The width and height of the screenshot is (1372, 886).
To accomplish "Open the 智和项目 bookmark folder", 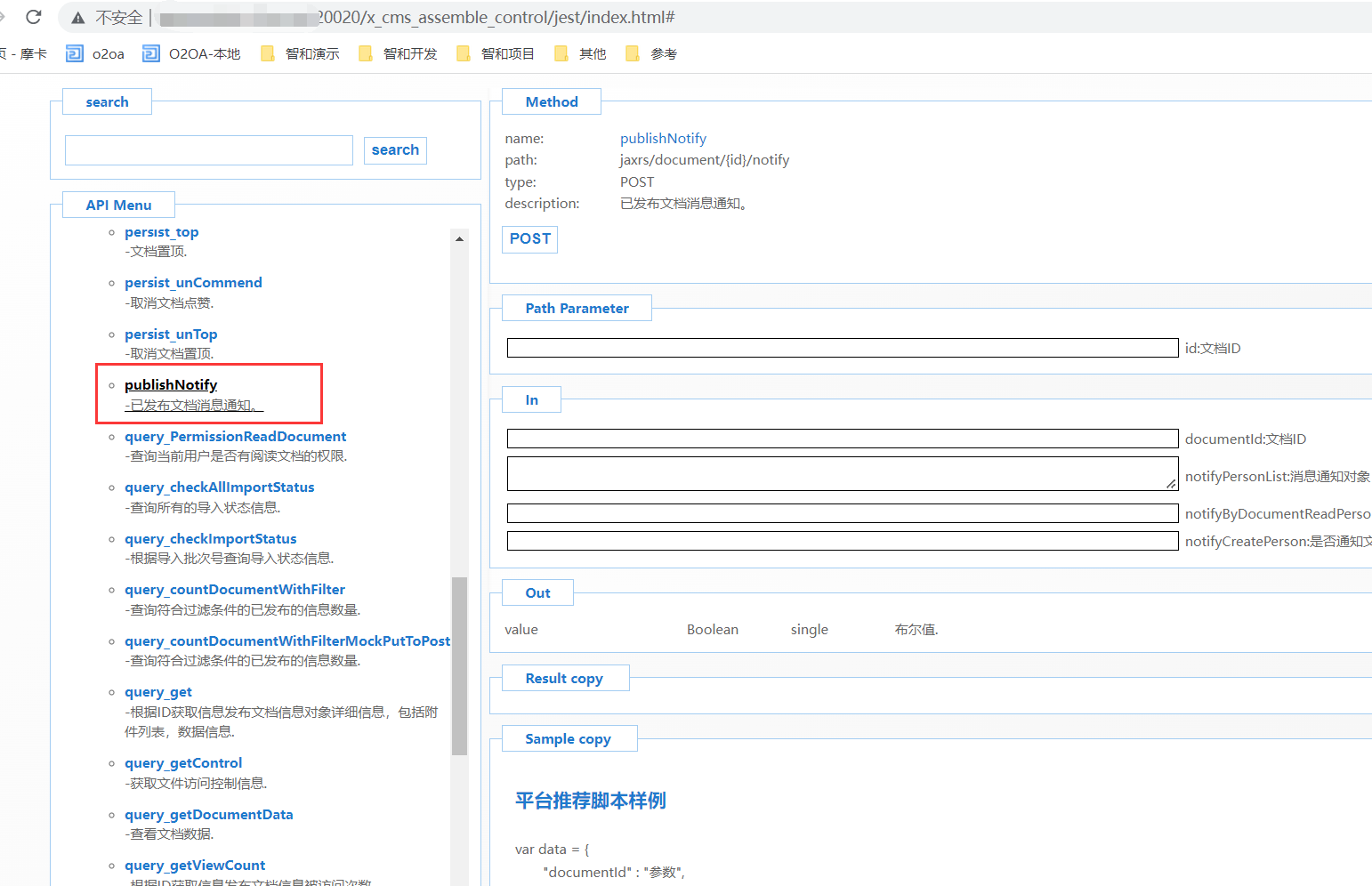I will click(496, 54).
